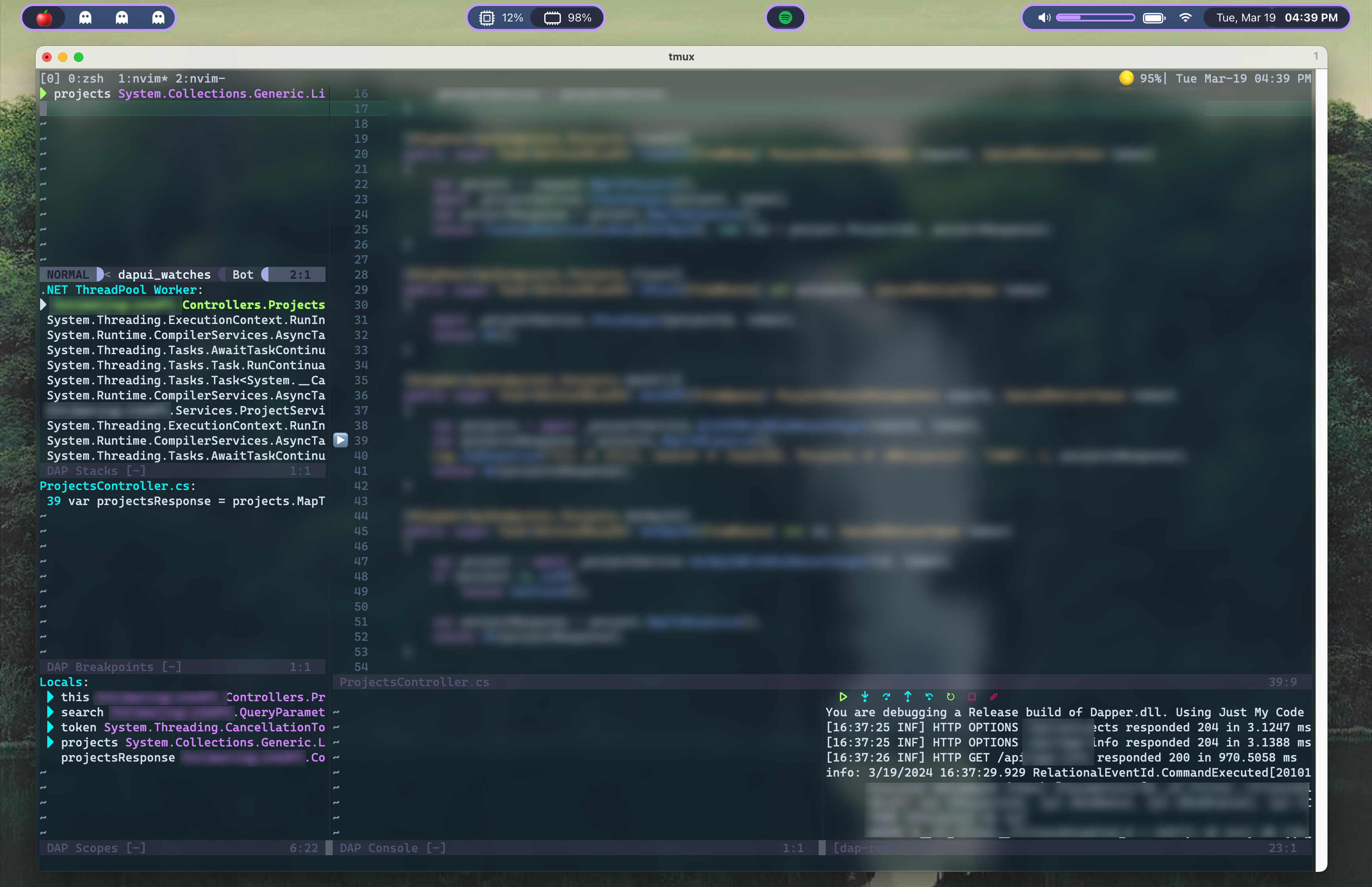Click the dapui_watches buffer name
Viewport: 1372px width, 887px height.
tap(164, 275)
